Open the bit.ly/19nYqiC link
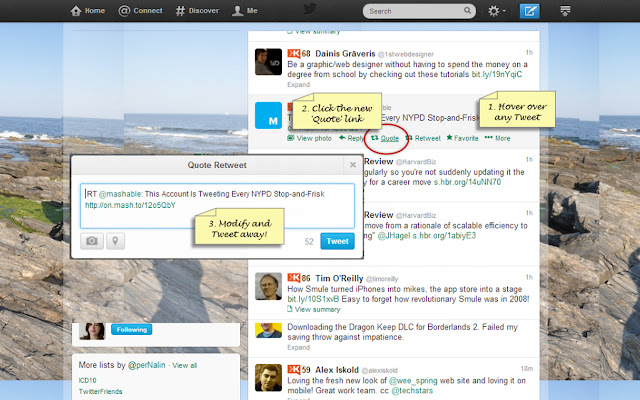The height and width of the screenshot is (400, 640). click(x=497, y=74)
